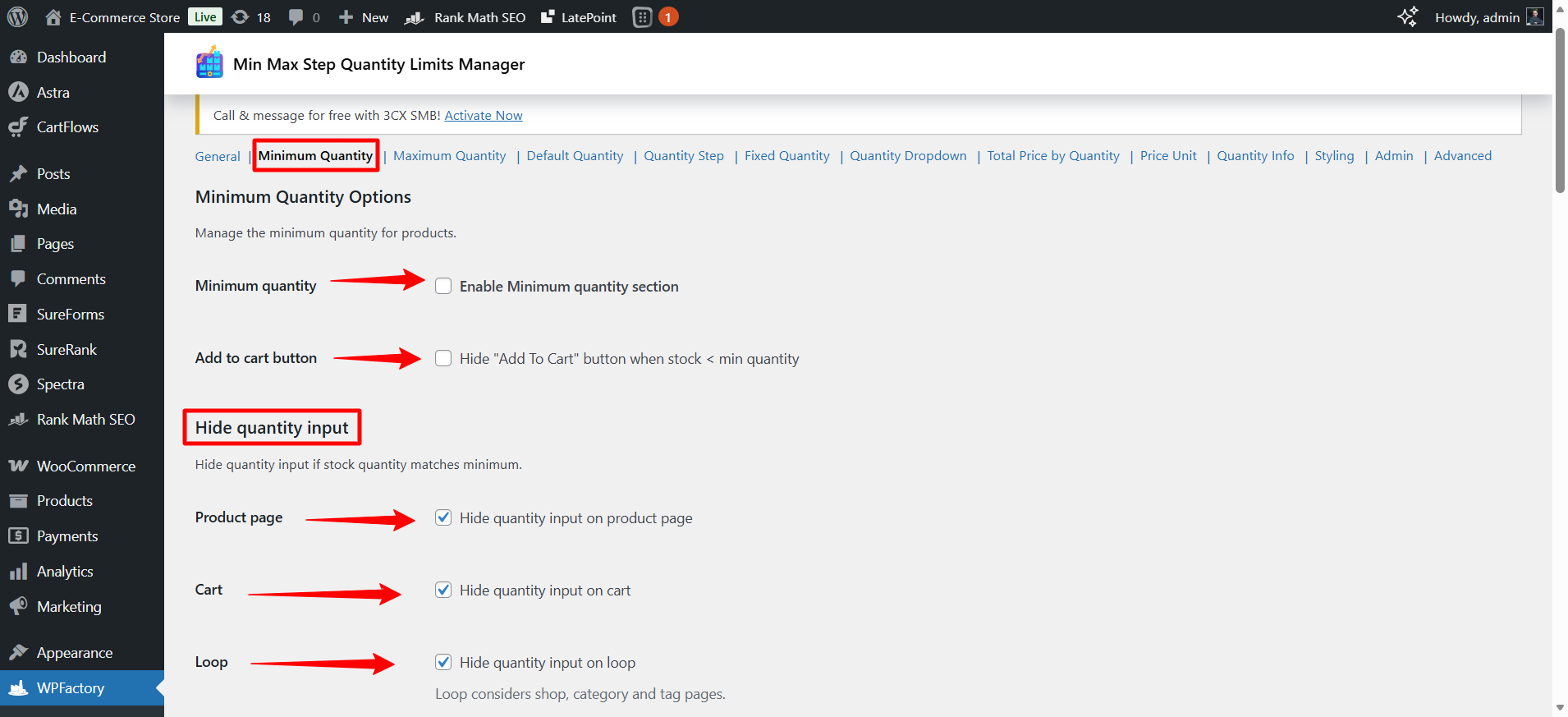The height and width of the screenshot is (717, 1568).
Task: Click the Media sidebar icon
Action: pyautogui.click(x=18, y=209)
